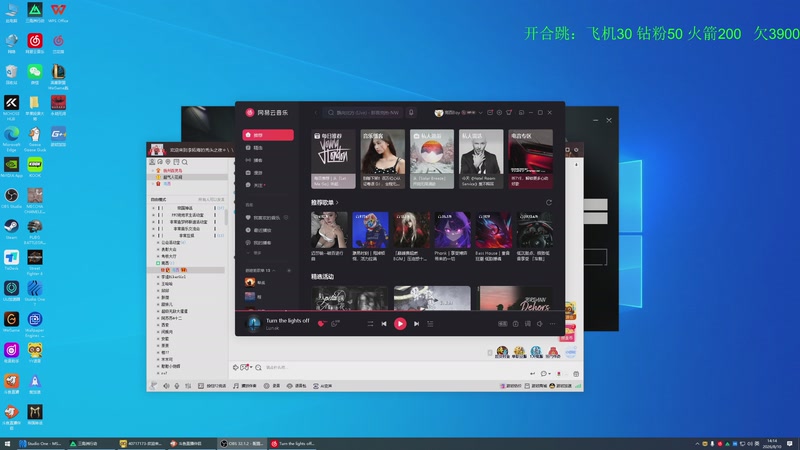
Task: Open WPS Office desktop icon
Action: click(58, 13)
